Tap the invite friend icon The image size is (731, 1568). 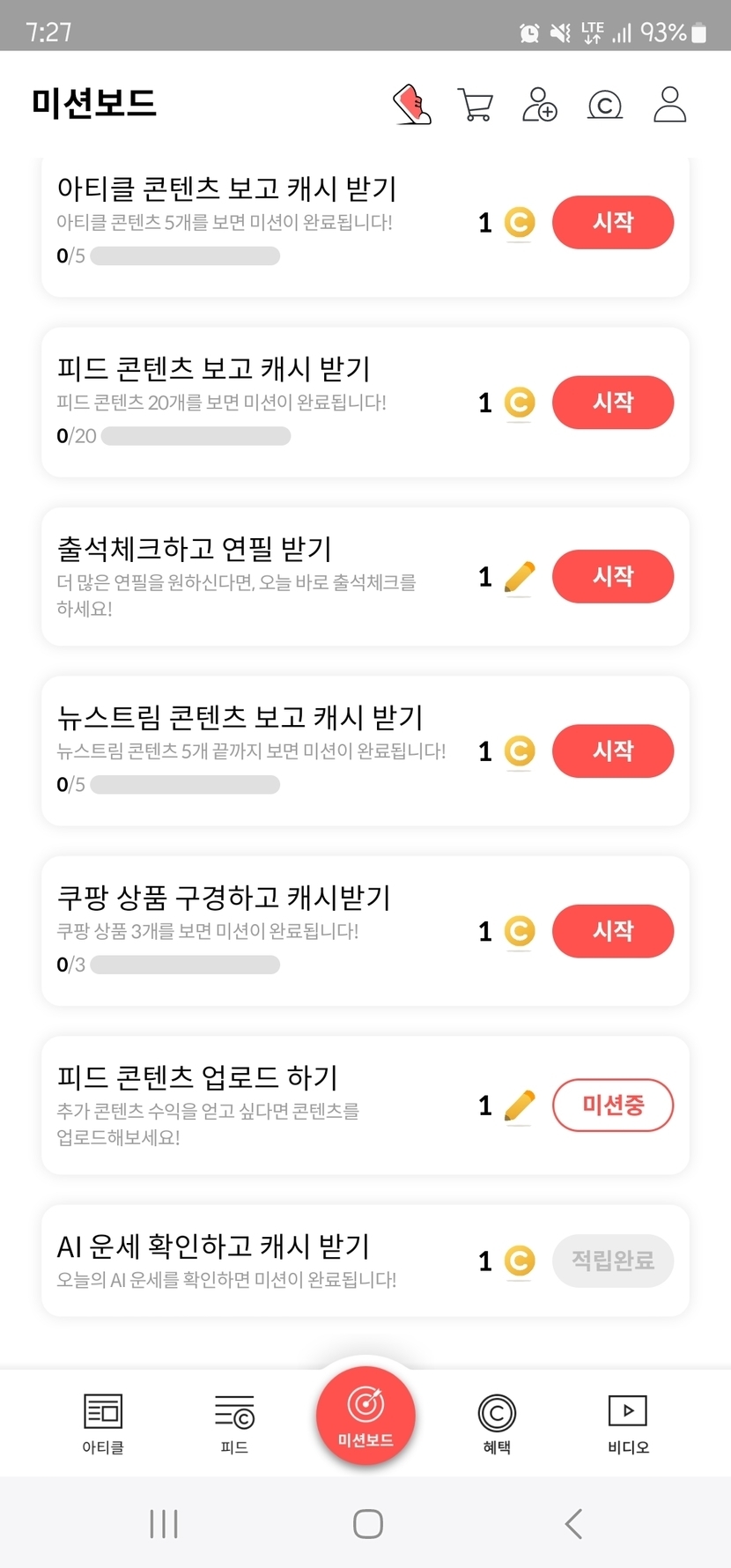539,105
